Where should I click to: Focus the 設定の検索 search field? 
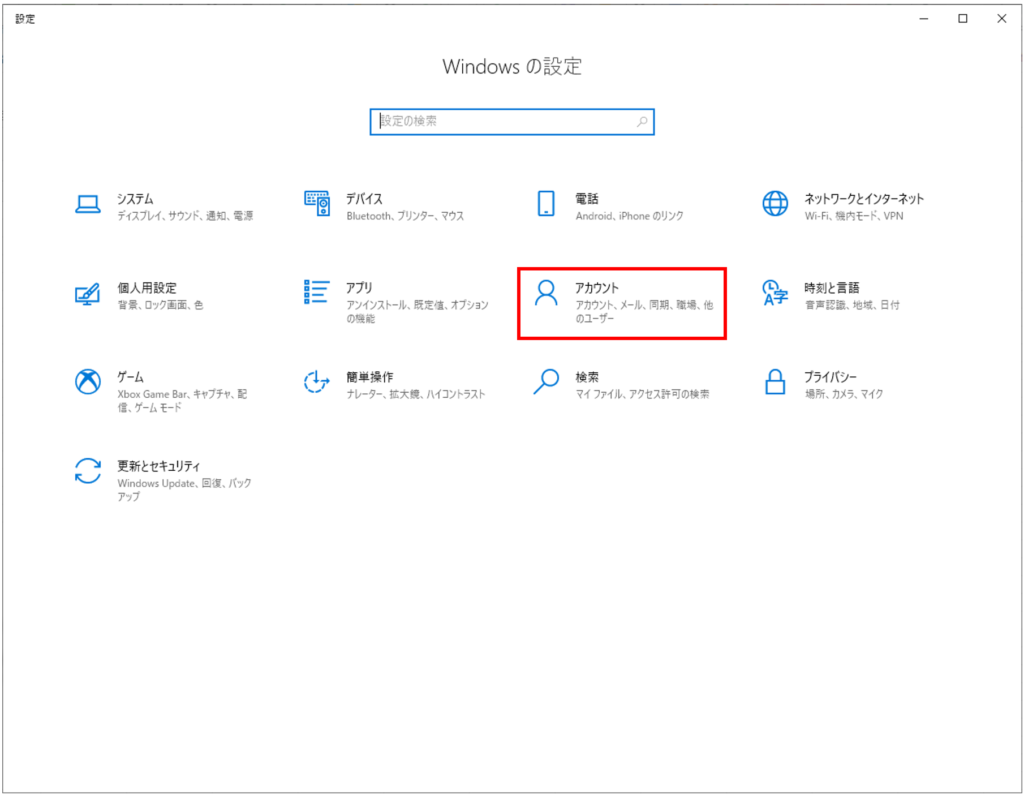tap(512, 122)
